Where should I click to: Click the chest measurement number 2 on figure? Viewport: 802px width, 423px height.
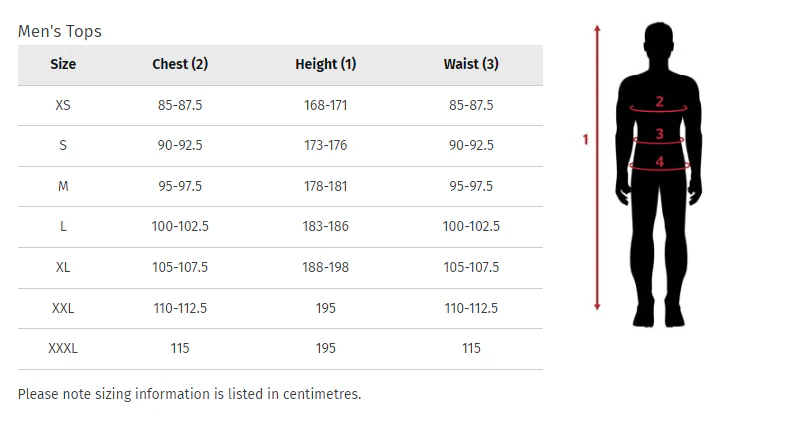659,101
